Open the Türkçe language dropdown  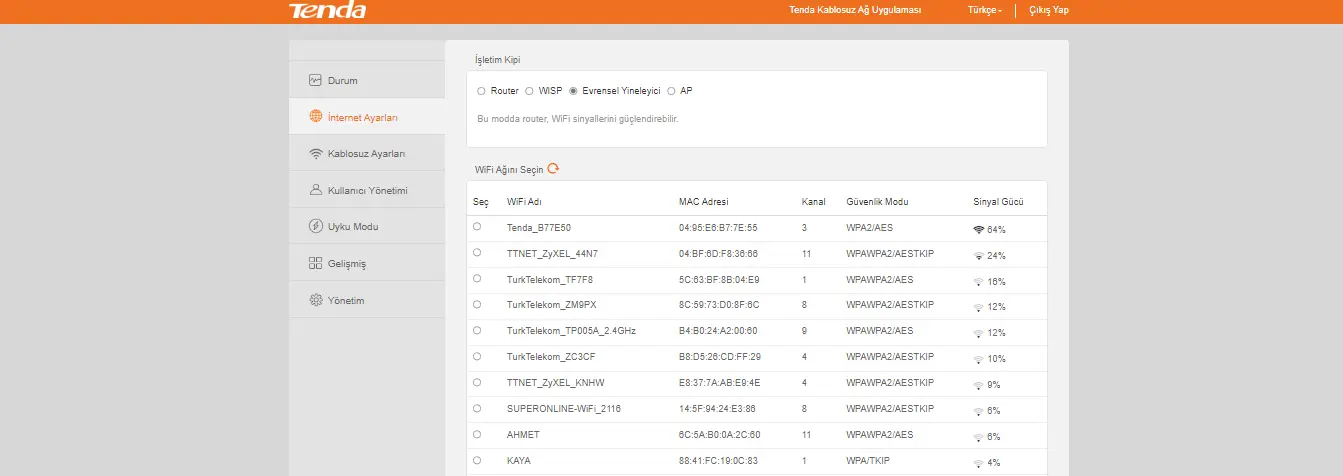985,10
